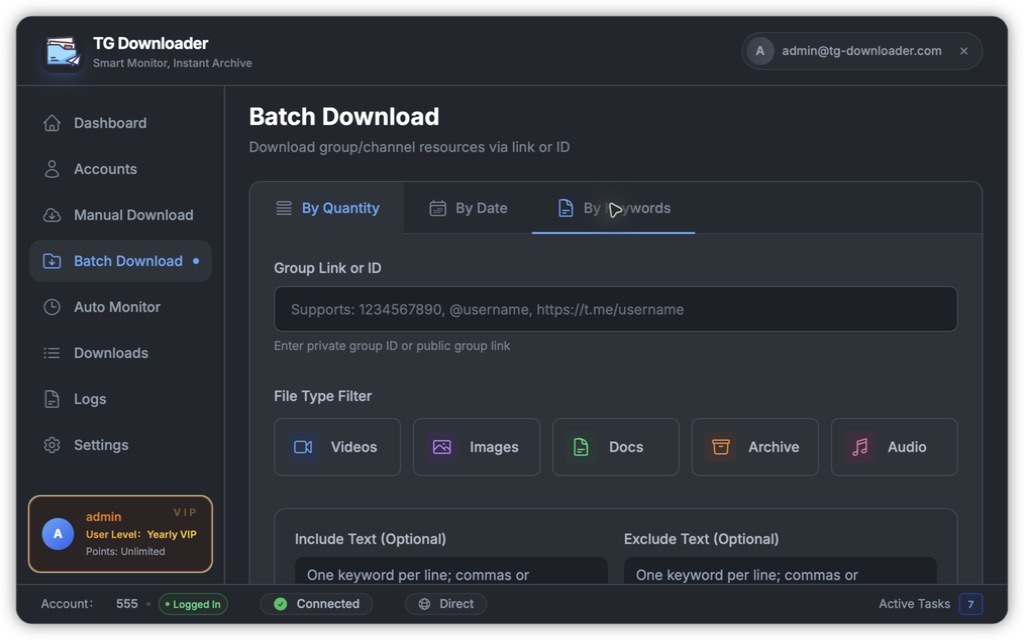Click the green Connected checkmark icon
This screenshot has width=1024, height=640.
tap(281, 604)
